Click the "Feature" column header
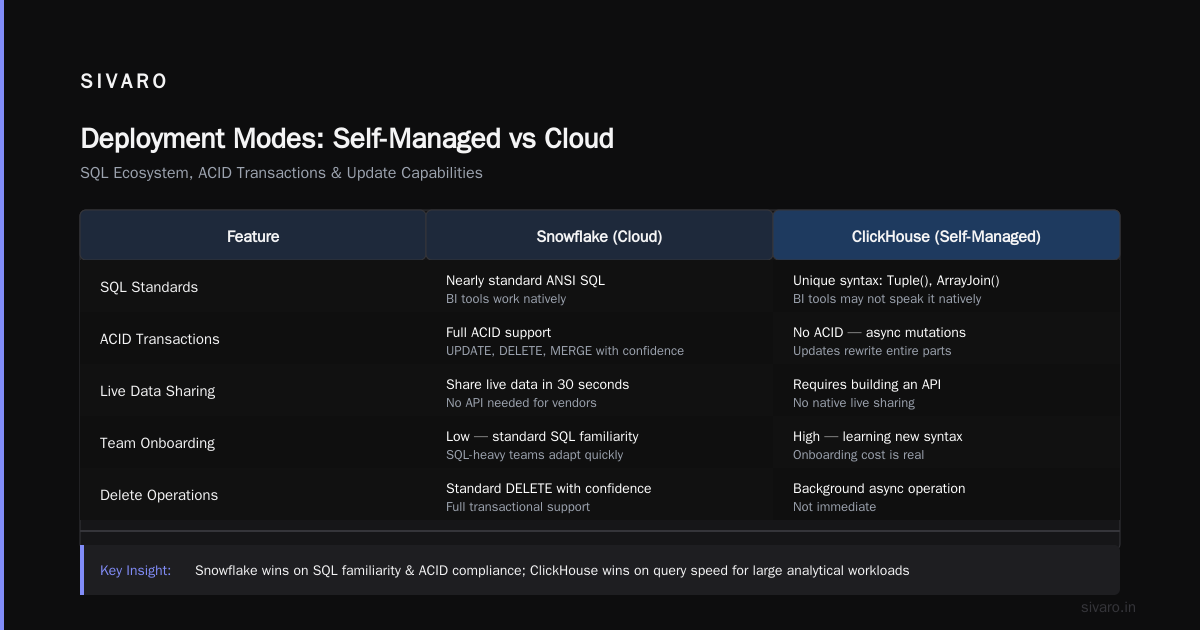Viewport: 1200px width, 630px height. pyautogui.click(x=253, y=236)
